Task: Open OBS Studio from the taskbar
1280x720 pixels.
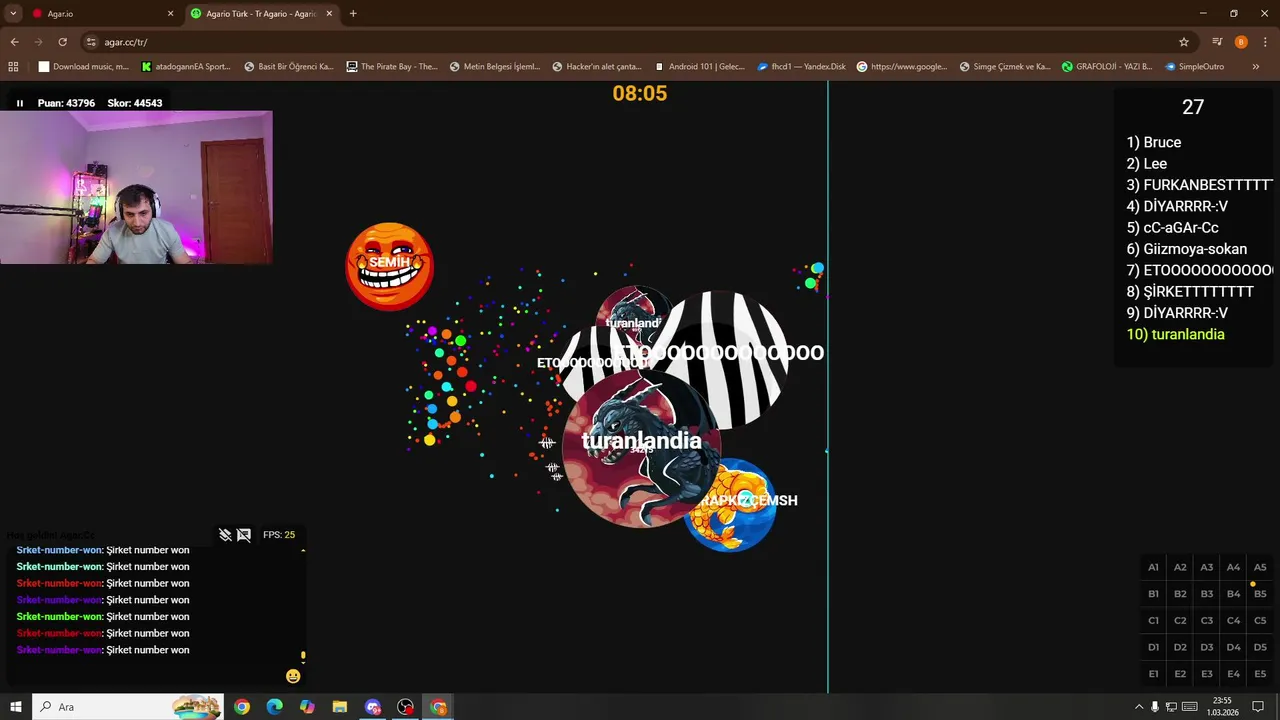Action: click(x=405, y=707)
